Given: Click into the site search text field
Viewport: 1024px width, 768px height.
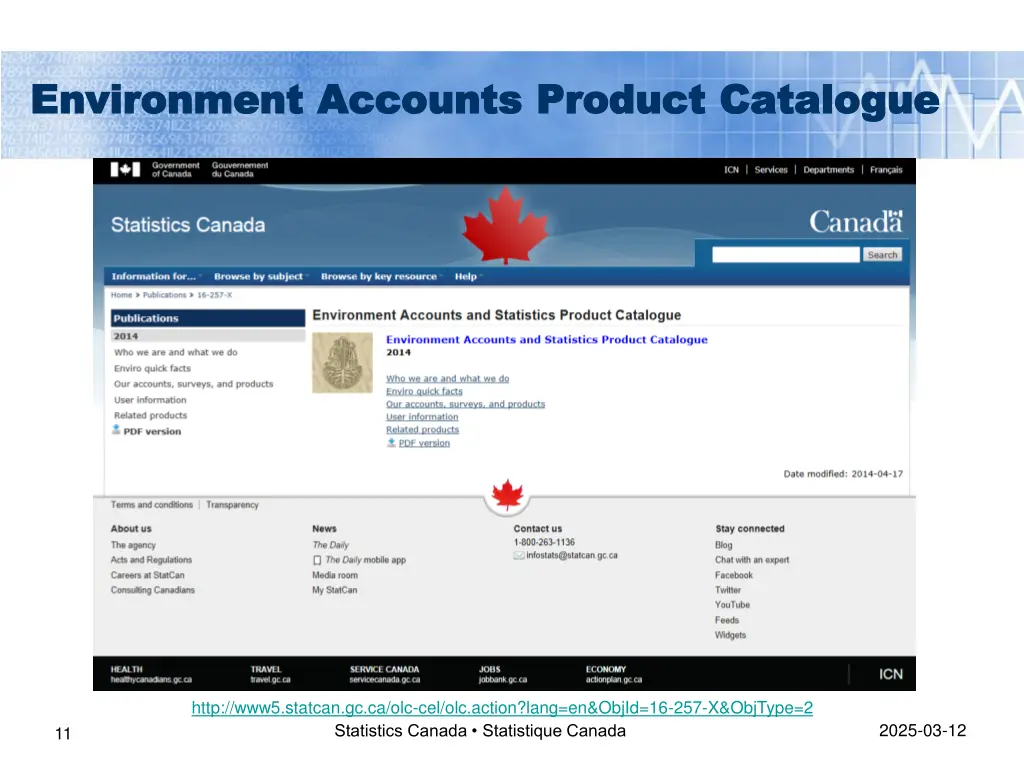Looking at the screenshot, I should [x=786, y=255].
